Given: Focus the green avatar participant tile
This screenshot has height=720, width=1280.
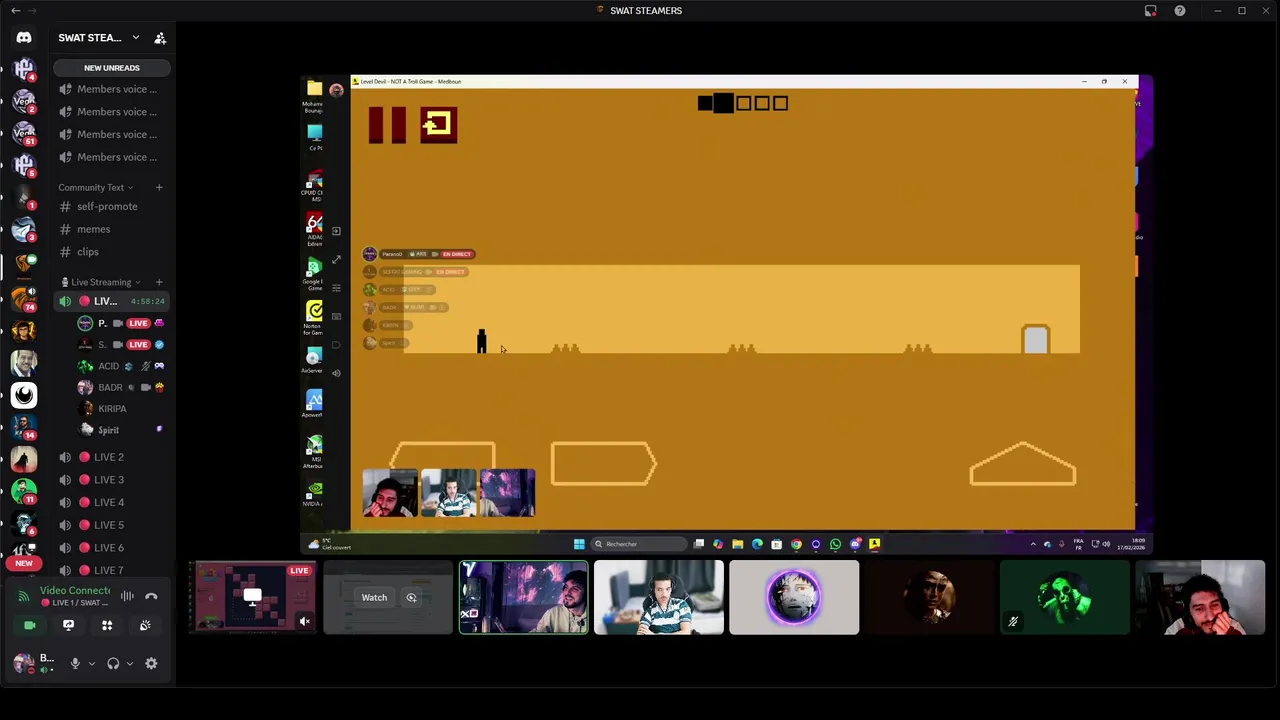Looking at the screenshot, I should [x=1064, y=597].
